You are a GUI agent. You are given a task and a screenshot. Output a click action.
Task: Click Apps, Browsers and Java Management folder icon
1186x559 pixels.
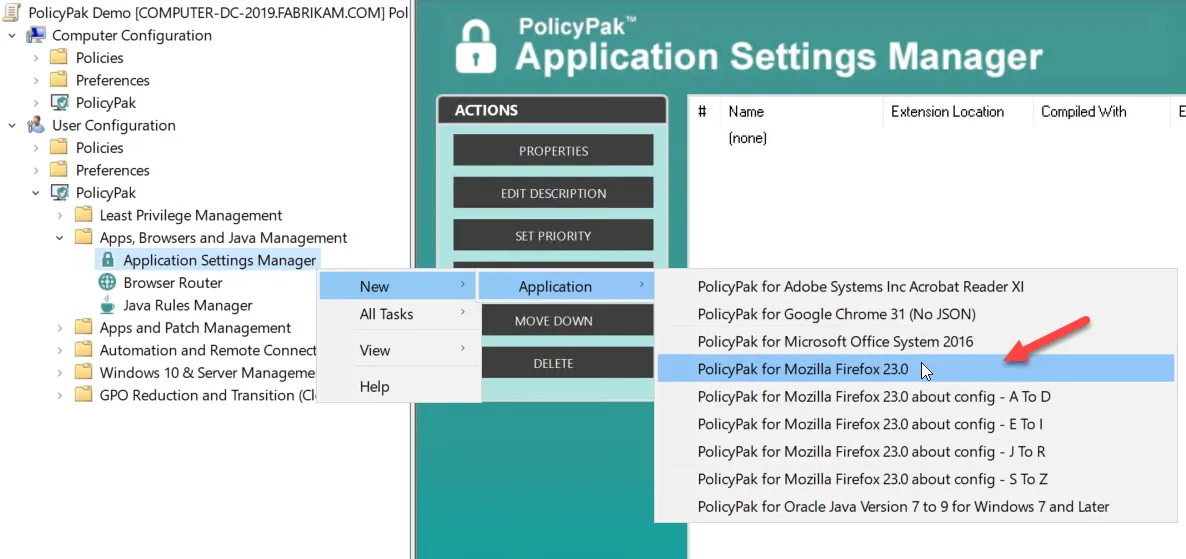83,238
